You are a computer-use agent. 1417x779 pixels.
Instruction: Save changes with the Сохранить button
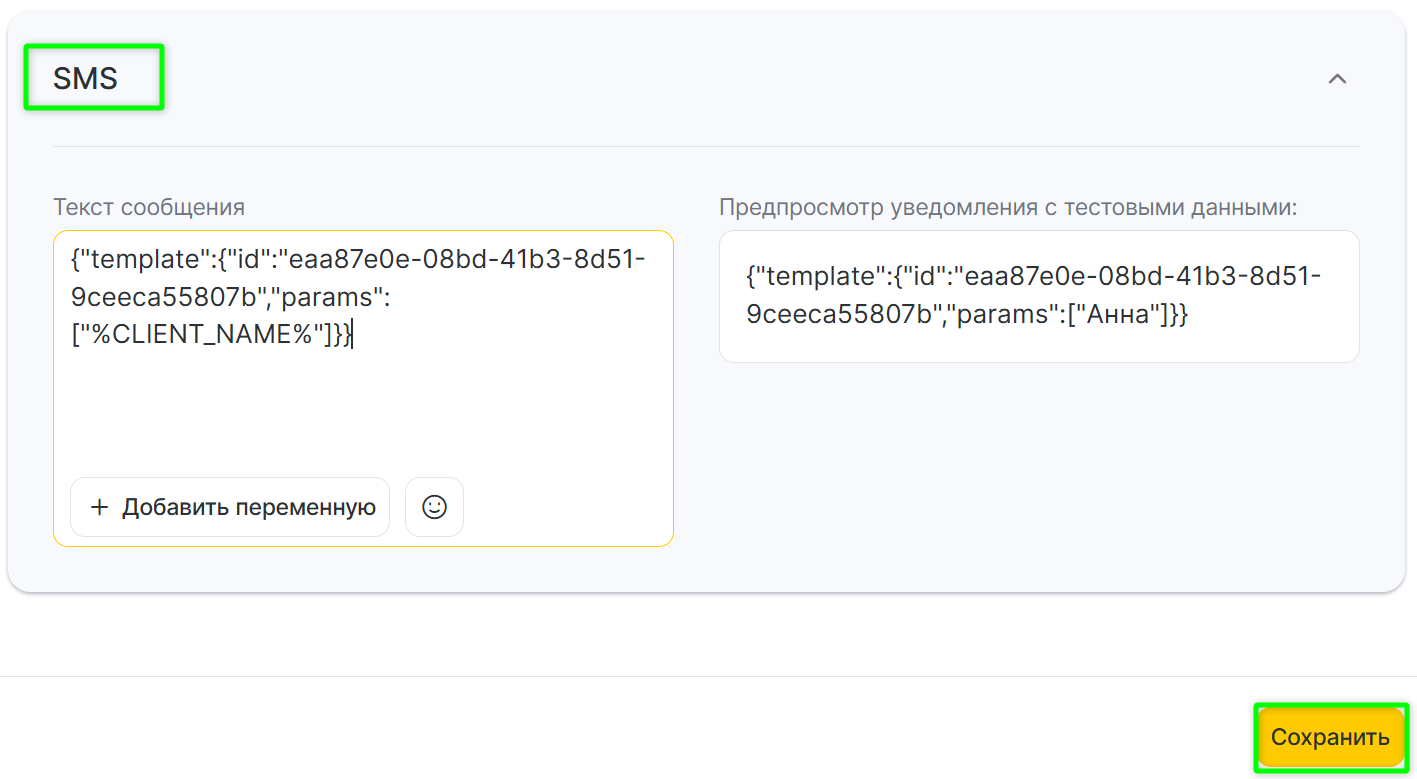(x=1330, y=738)
